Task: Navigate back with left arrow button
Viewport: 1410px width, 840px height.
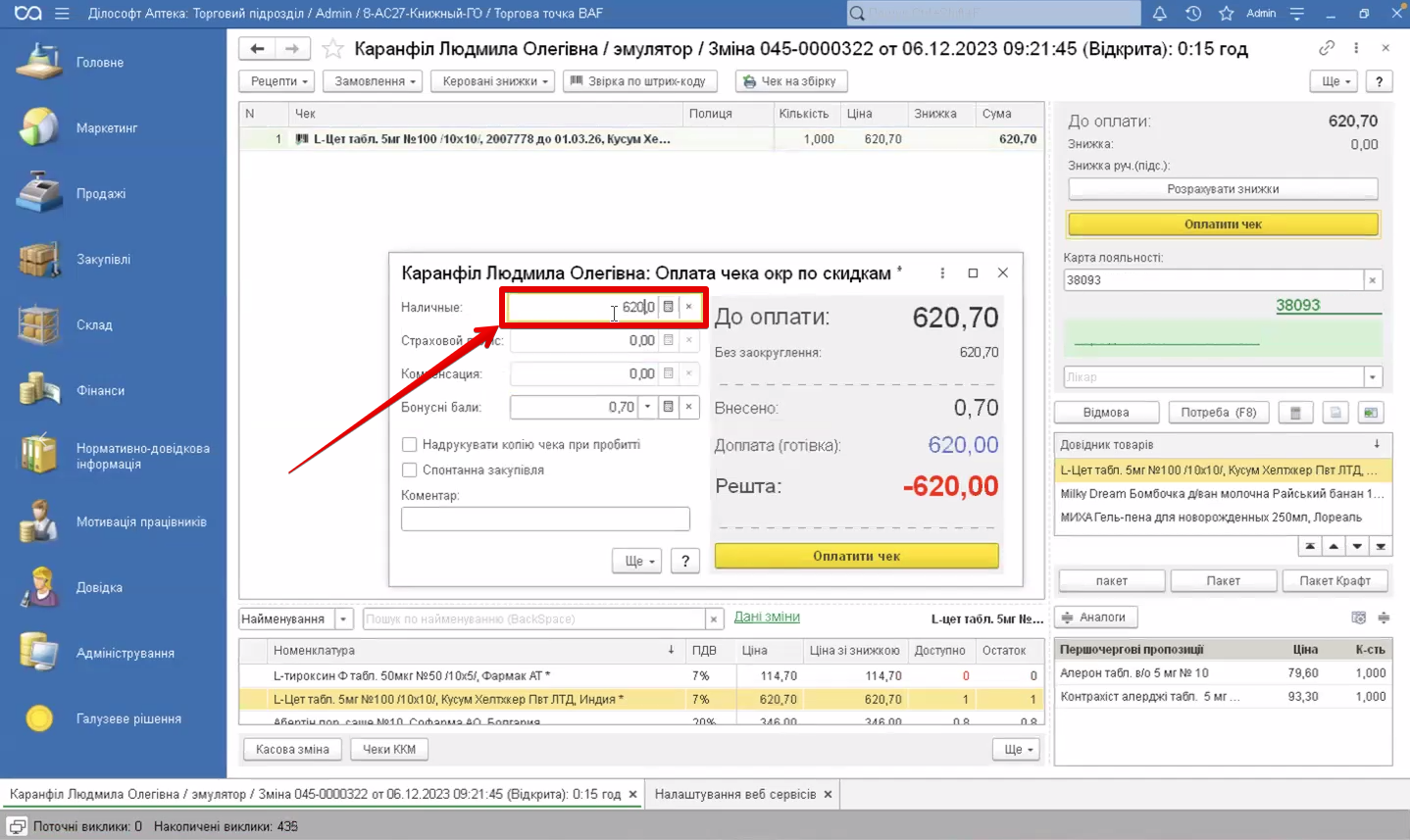Action: tap(257, 49)
